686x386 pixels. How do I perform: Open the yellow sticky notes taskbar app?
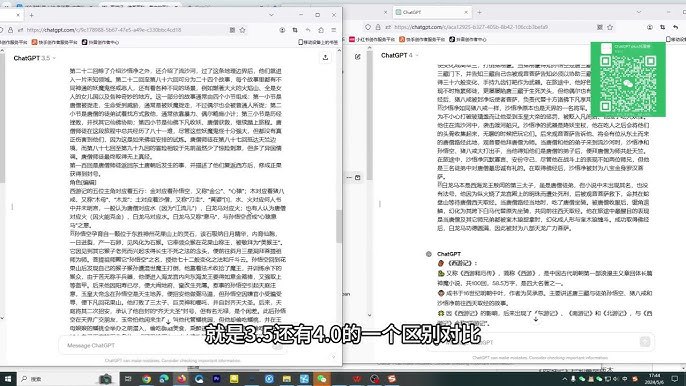coord(234,379)
